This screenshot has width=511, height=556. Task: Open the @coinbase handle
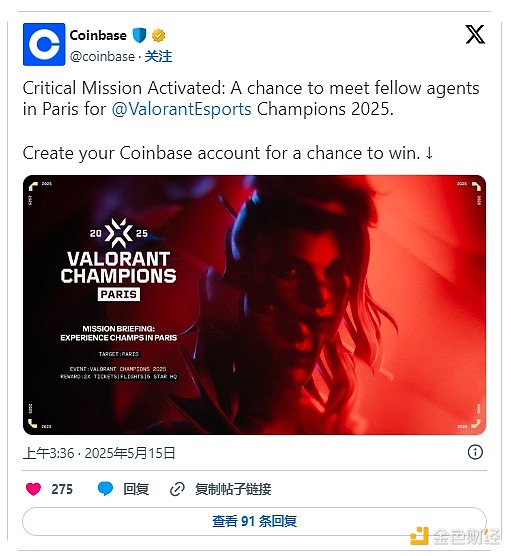(102, 57)
